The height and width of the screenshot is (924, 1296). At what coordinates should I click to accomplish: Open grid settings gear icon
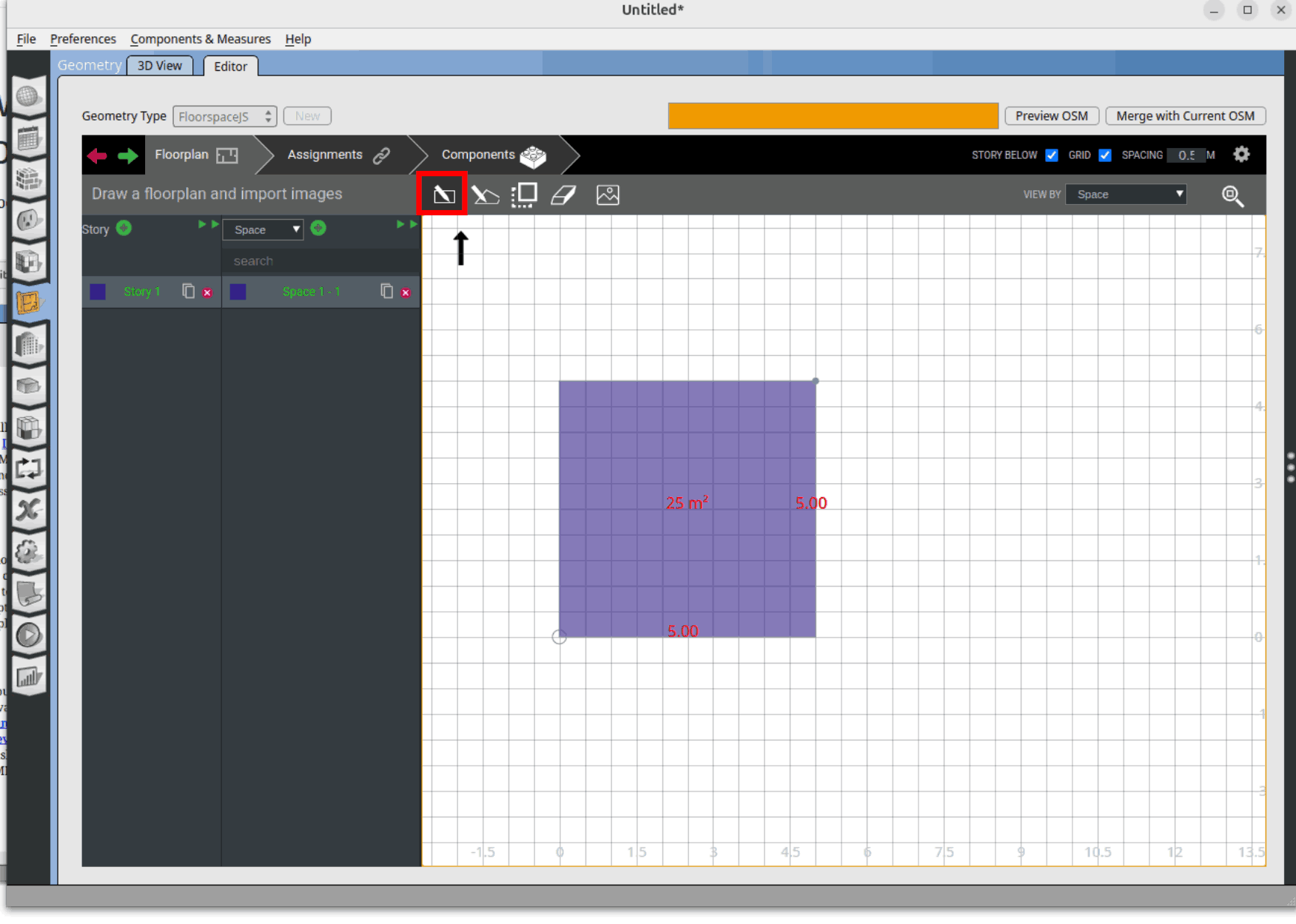pos(1241,155)
